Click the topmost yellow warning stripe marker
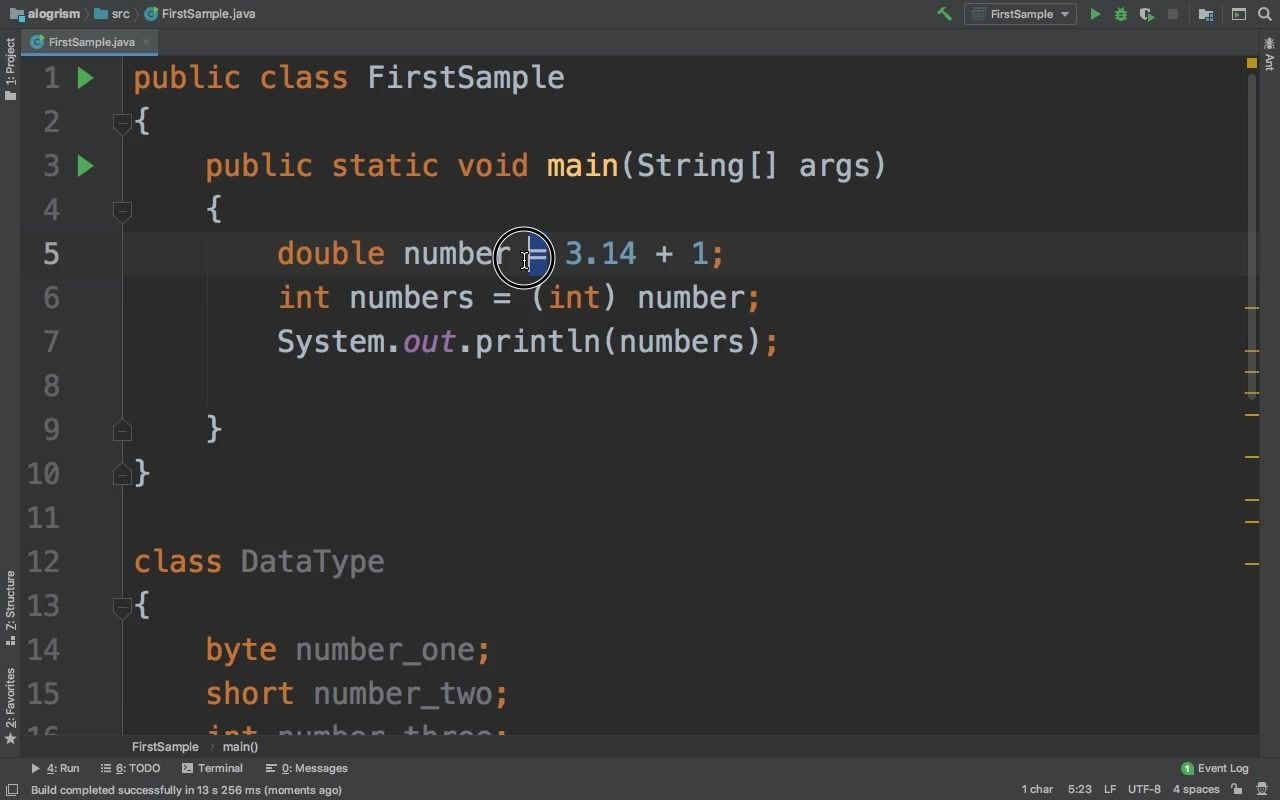 coord(1251,308)
